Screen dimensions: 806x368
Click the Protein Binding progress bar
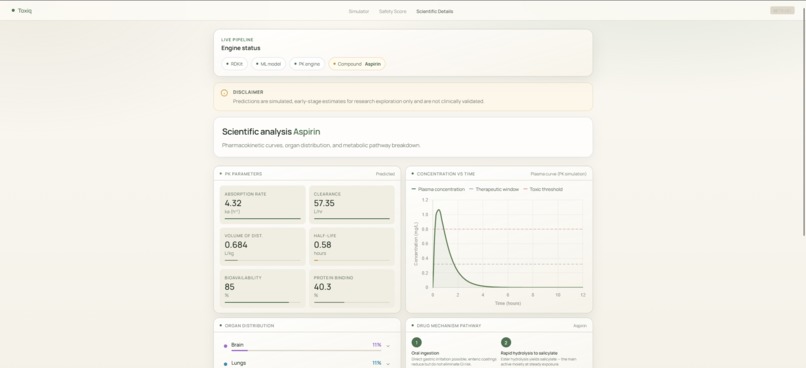tap(352, 302)
